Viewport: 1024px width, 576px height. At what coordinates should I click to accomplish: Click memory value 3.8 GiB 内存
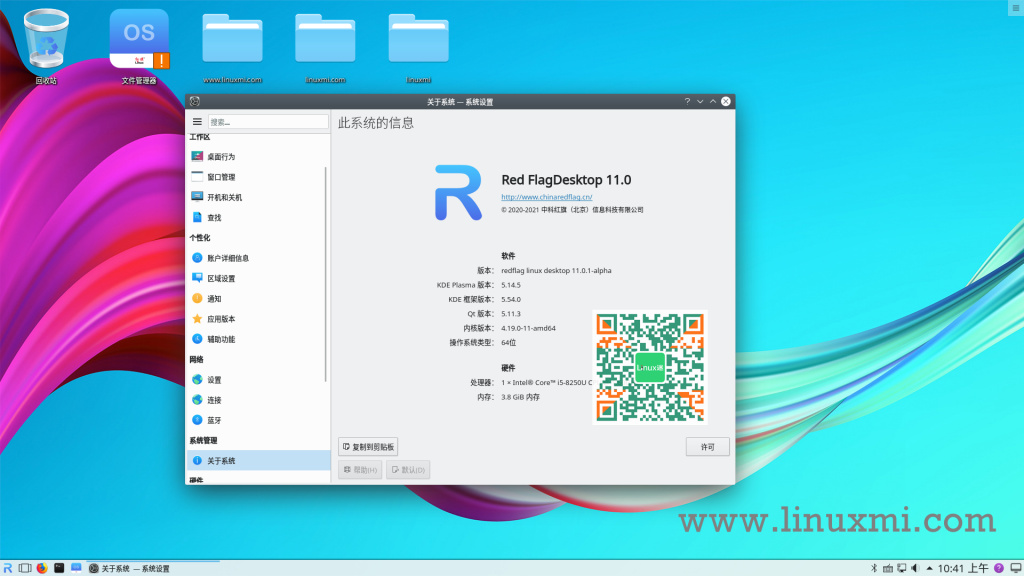(x=520, y=396)
